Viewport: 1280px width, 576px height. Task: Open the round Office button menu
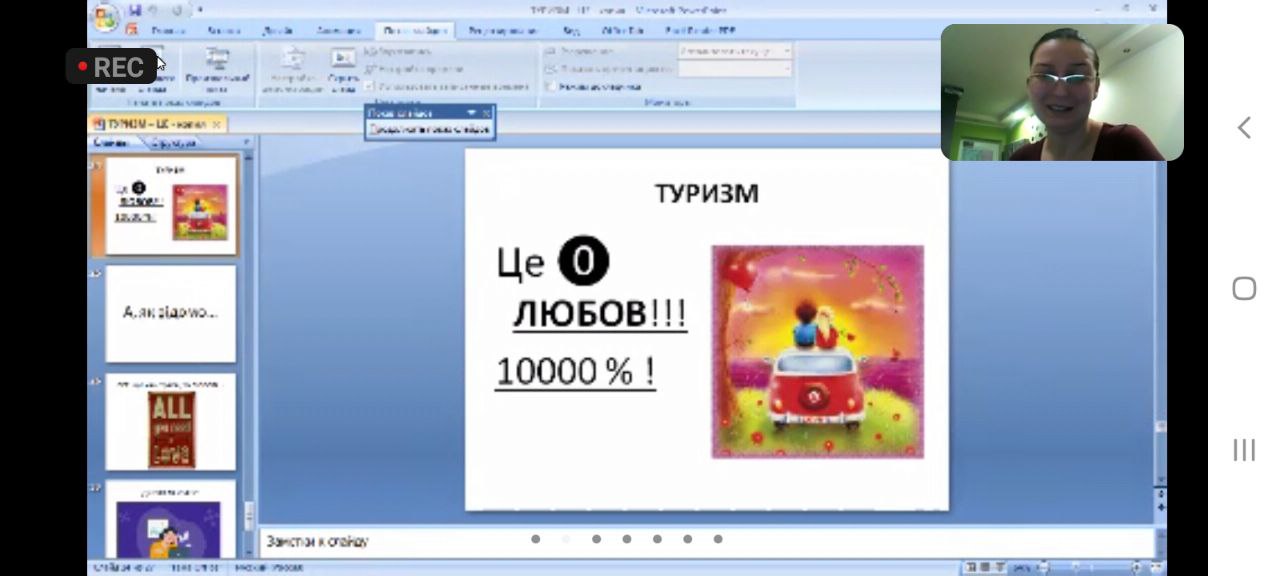pyautogui.click(x=104, y=17)
